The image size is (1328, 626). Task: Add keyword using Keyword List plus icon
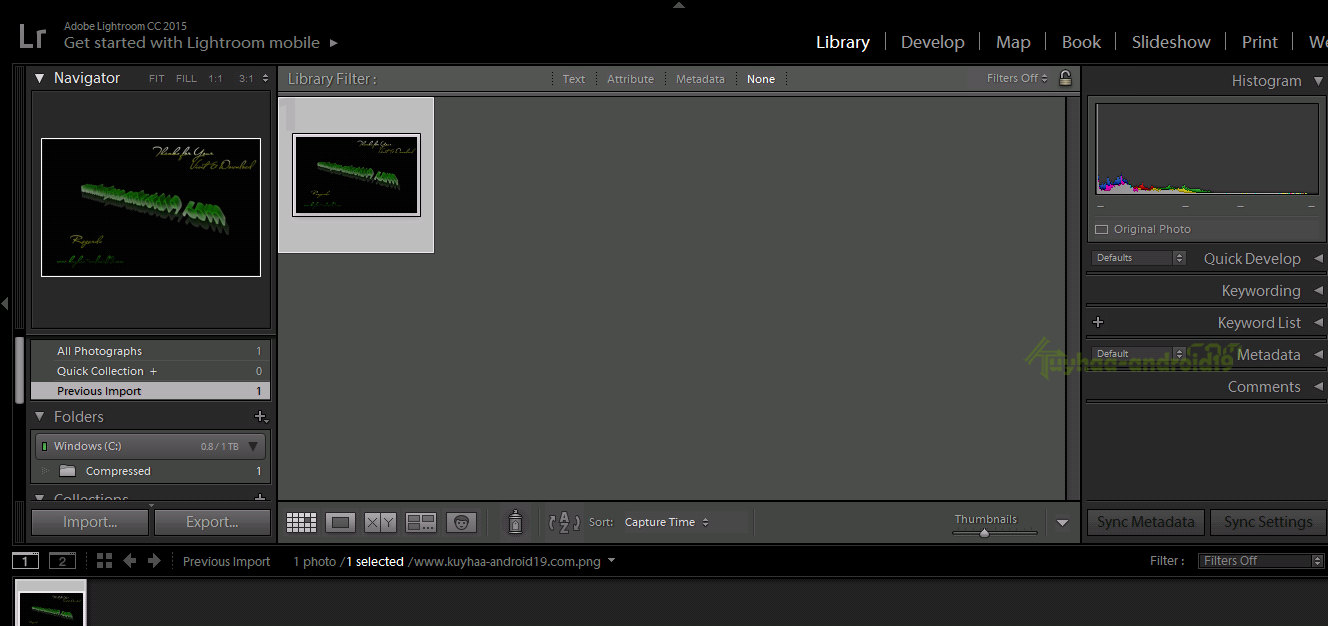click(1098, 322)
